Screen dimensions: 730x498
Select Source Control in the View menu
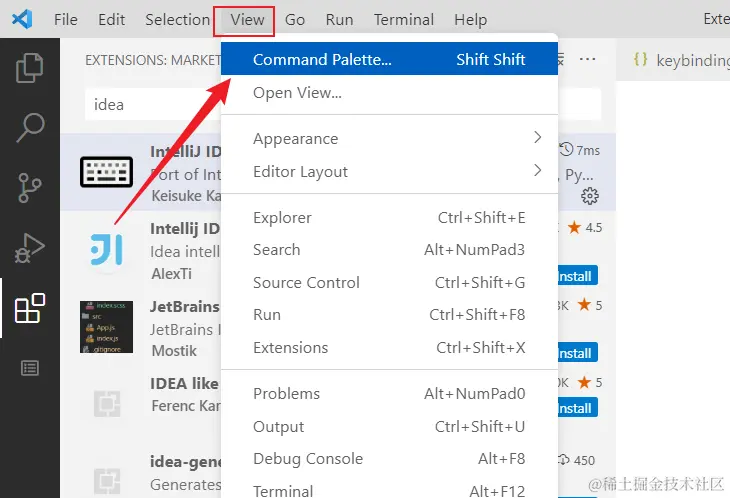coord(389,283)
